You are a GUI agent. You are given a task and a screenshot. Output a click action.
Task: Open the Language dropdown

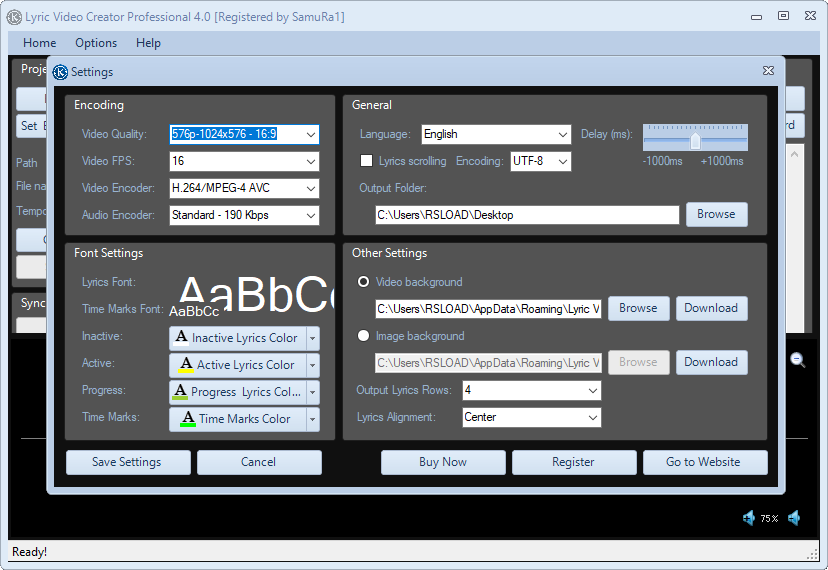(496, 134)
